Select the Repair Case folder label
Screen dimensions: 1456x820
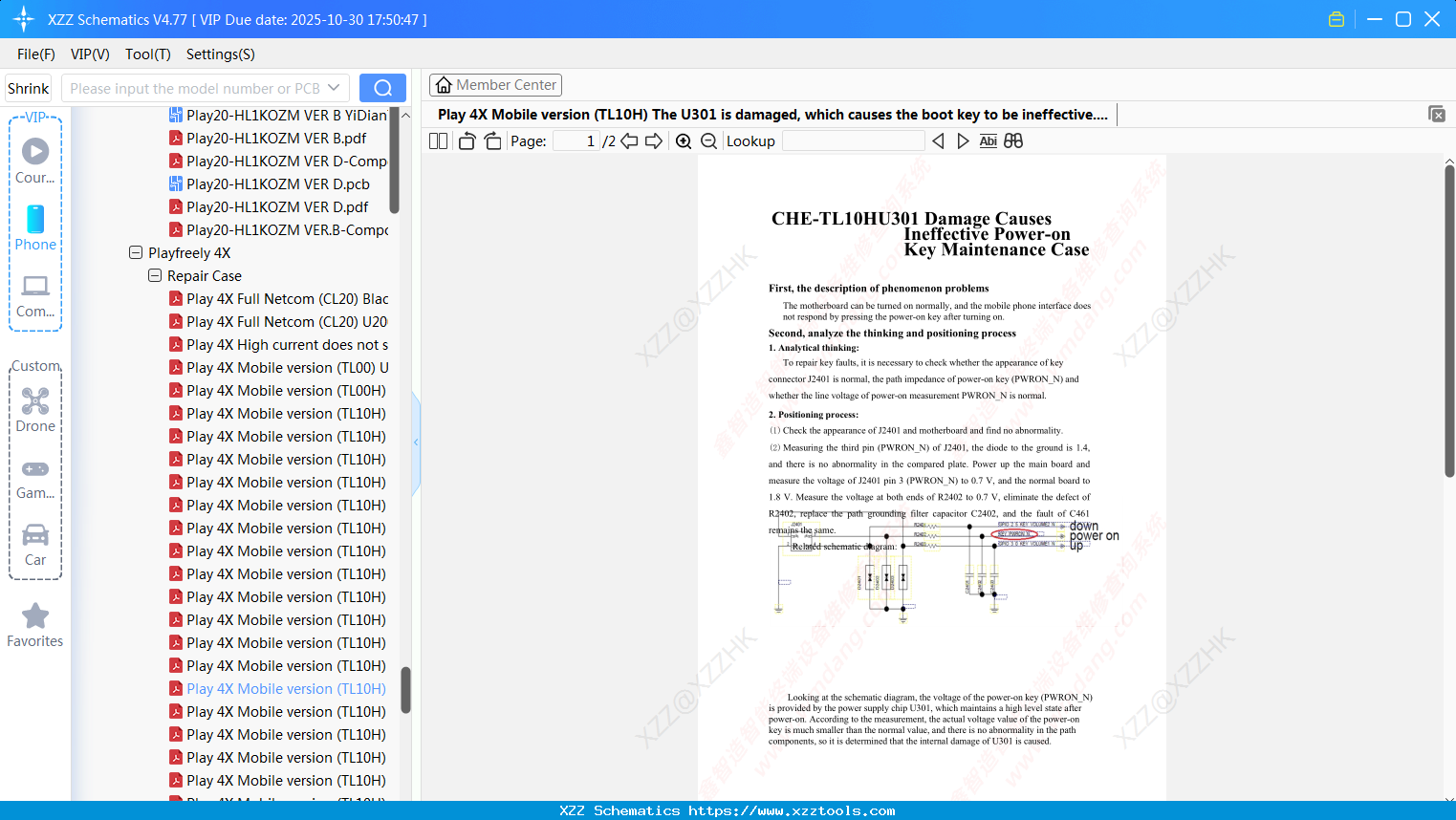click(x=205, y=275)
